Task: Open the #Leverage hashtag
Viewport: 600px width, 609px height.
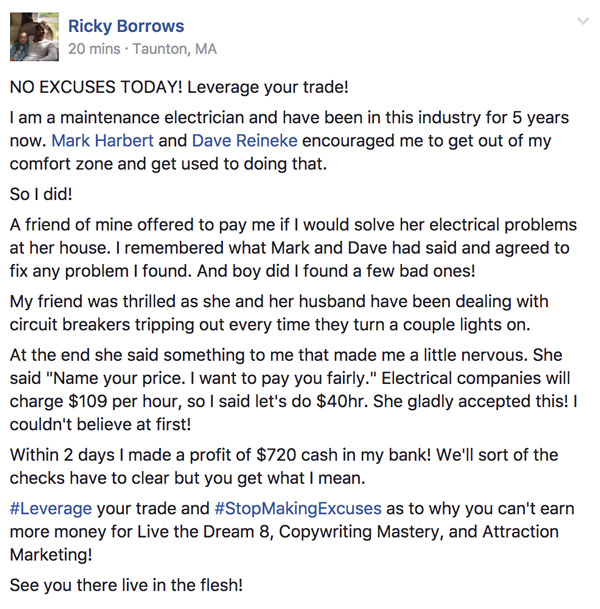Action: tap(51, 508)
